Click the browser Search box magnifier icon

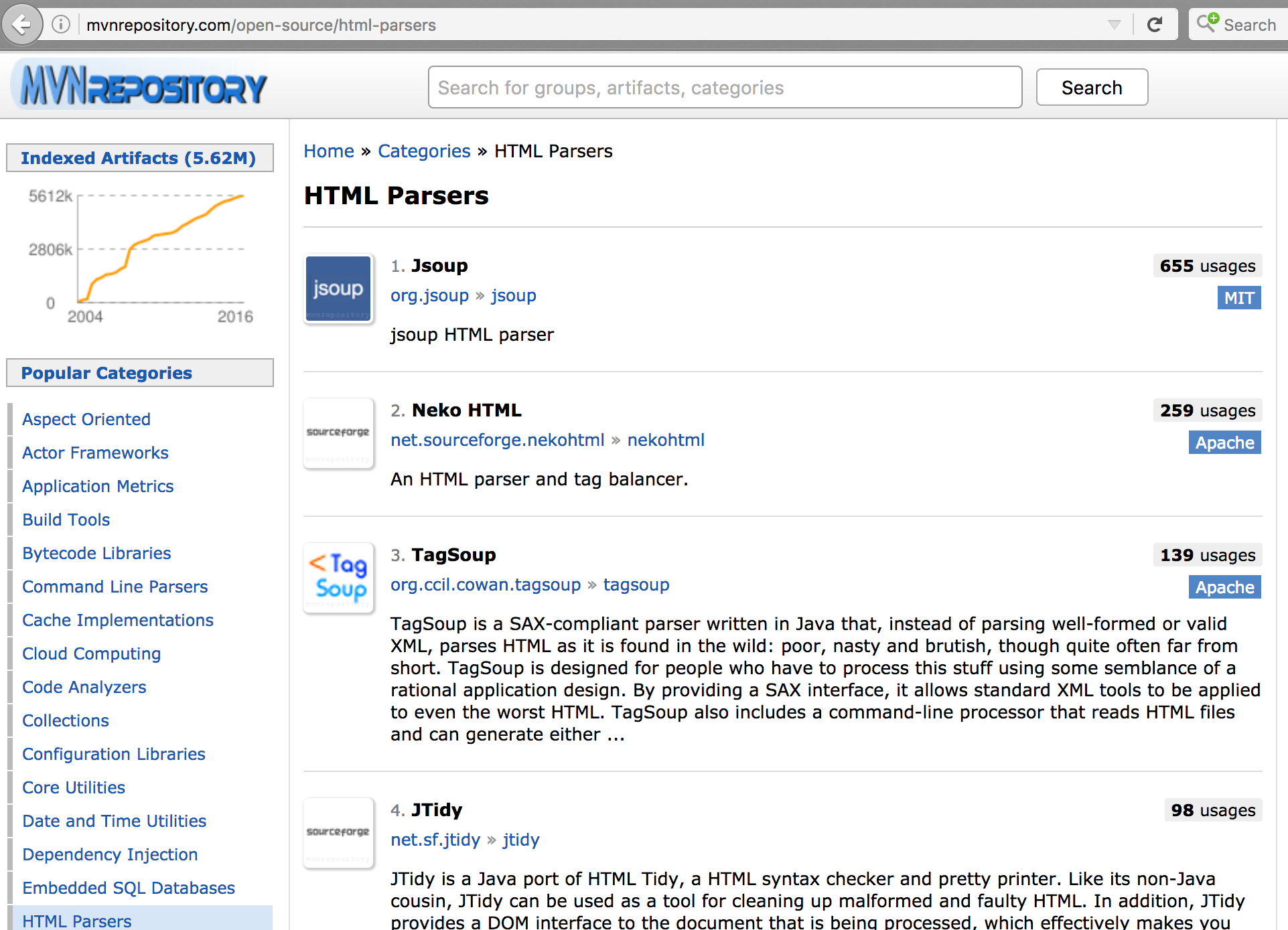click(1207, 23)
